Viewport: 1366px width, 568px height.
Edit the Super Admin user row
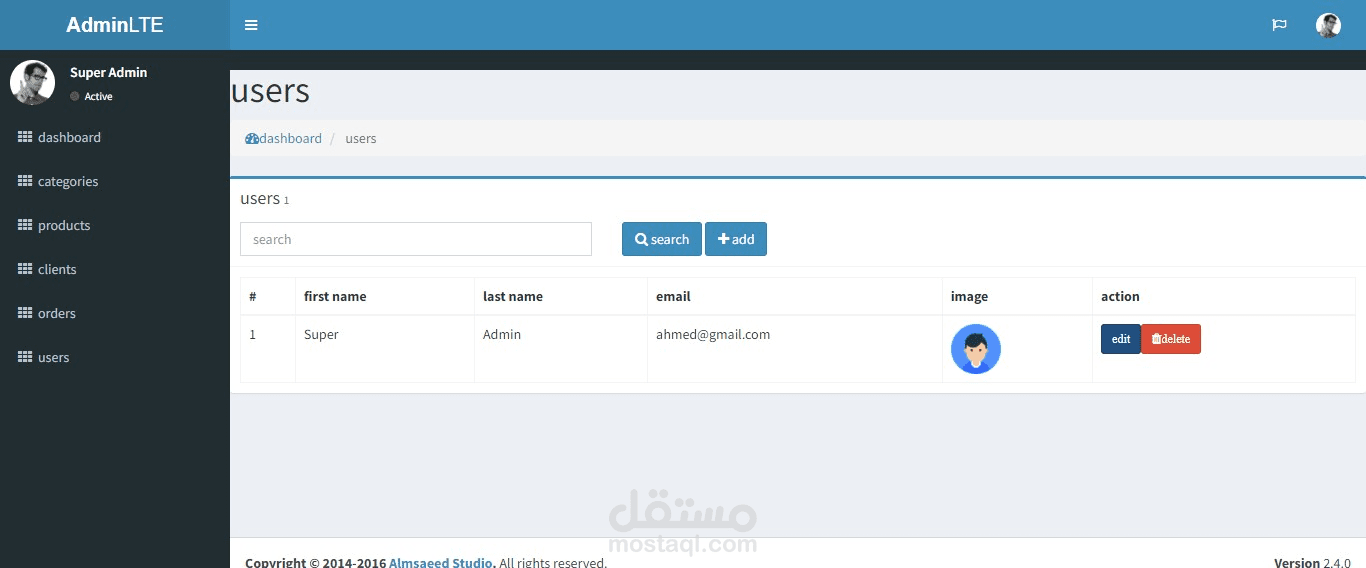pos(1121,339)
